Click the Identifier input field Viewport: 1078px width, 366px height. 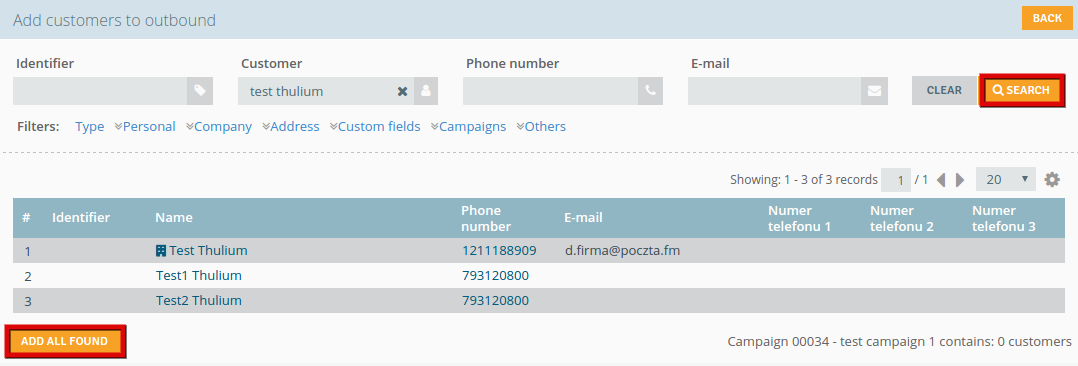100,91
